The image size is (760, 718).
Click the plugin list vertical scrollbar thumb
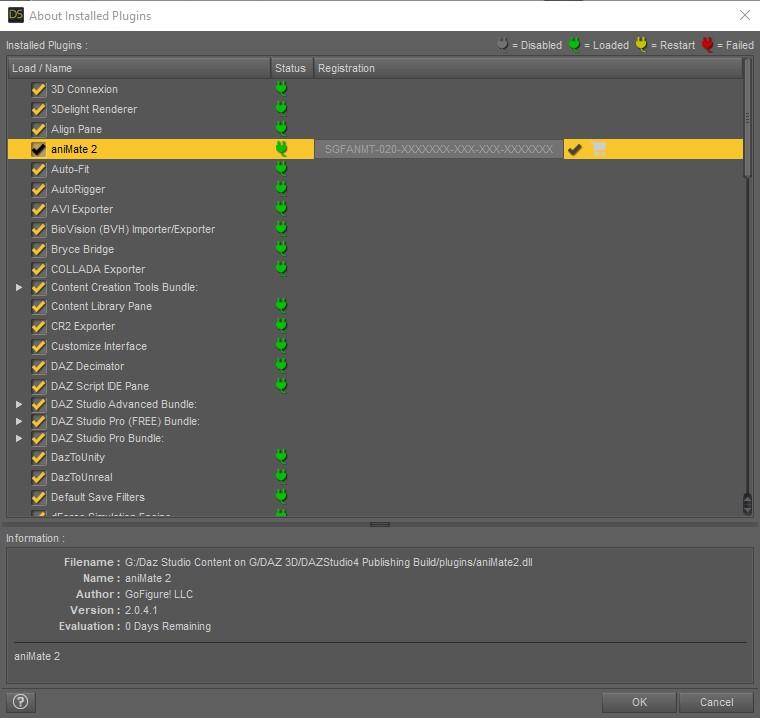pos(747,118)
